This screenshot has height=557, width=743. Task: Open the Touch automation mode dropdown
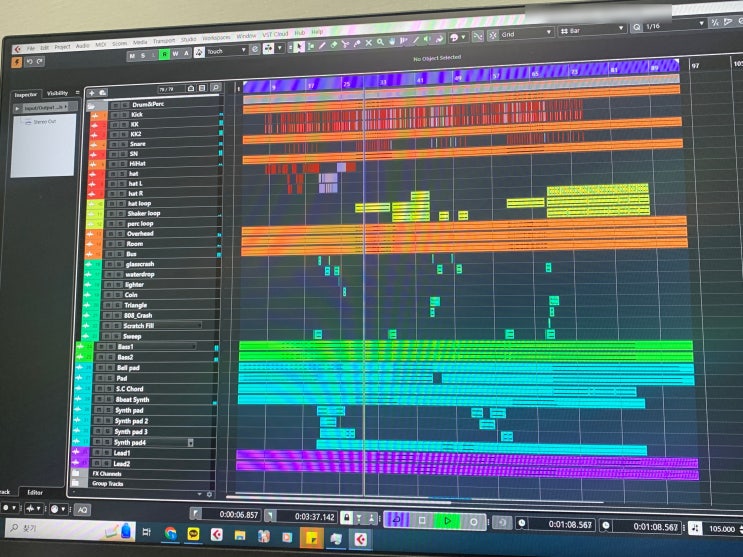(x=227, y=51)
